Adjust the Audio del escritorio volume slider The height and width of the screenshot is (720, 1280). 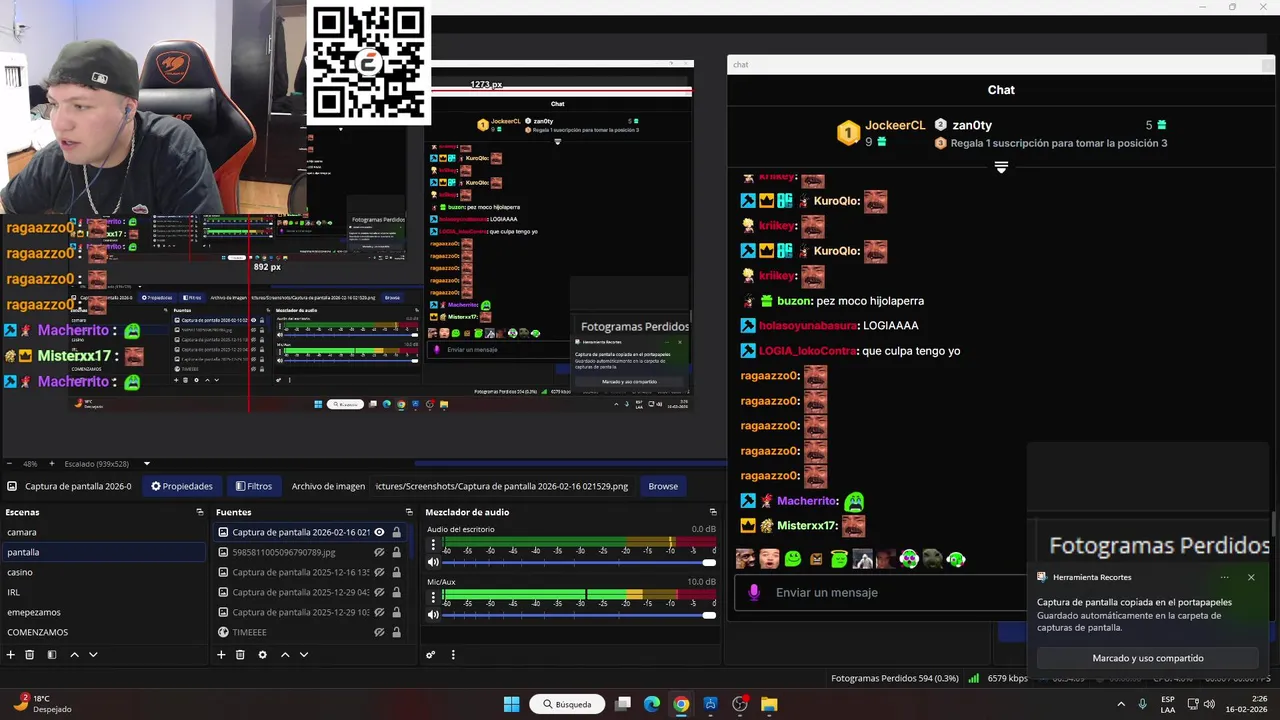click(579, 562)
